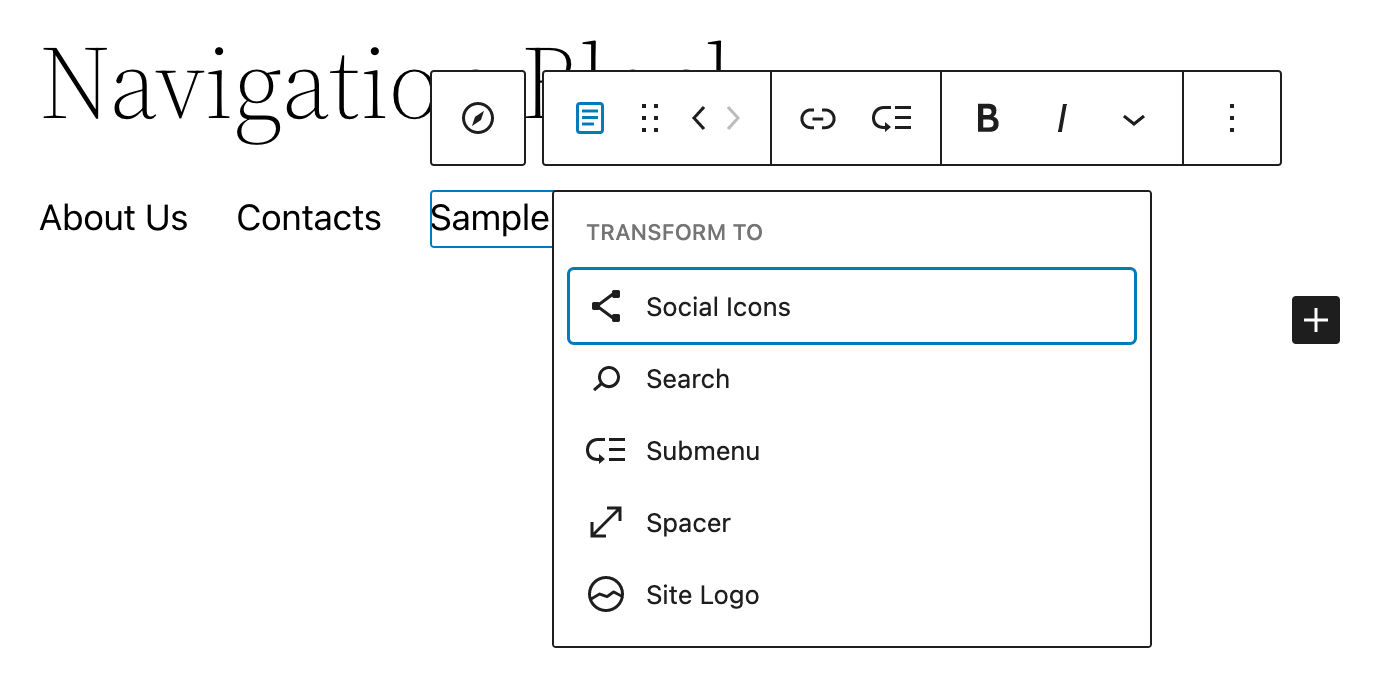This screenshot has height=700, width=1398.
Task: Click the drag handle dots icon
Action: click(650, 119)
